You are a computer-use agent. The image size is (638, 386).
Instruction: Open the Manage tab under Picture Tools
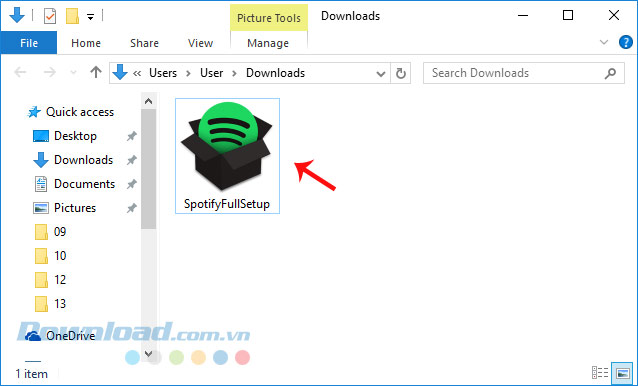click(268, 43)
